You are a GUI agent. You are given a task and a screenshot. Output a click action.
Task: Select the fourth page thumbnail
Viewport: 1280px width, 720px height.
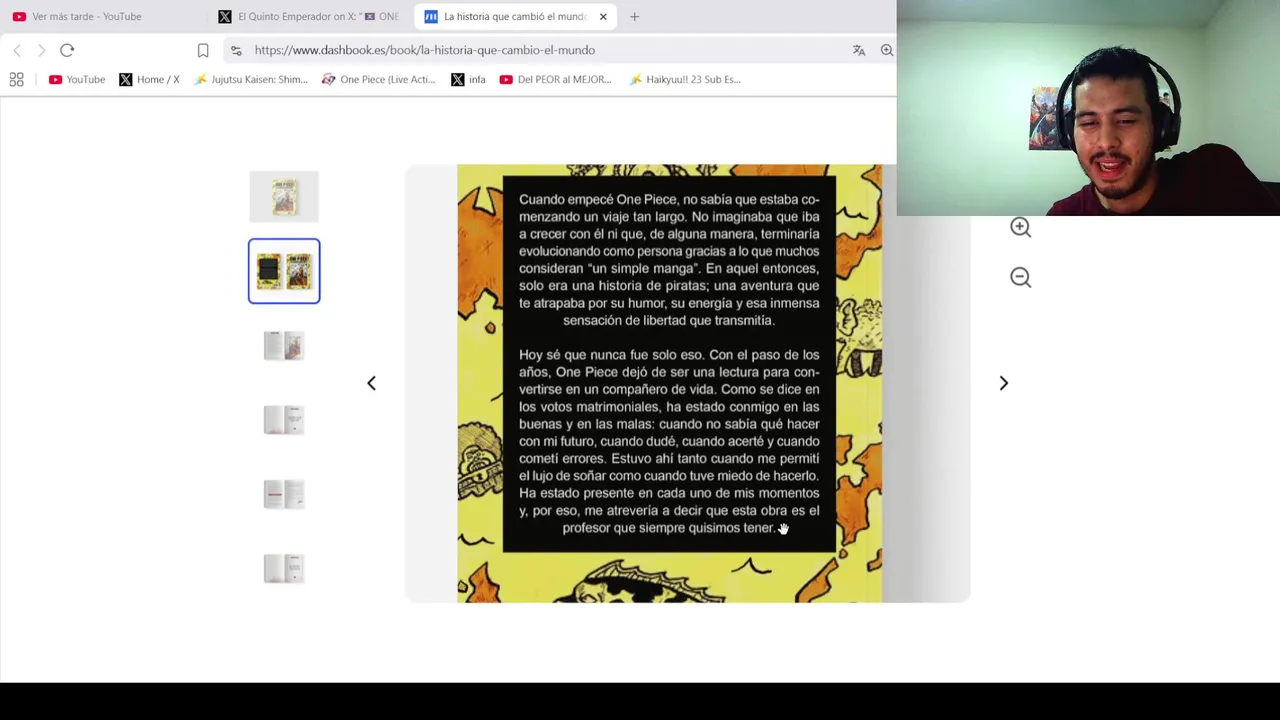click(x=284, y=420)
